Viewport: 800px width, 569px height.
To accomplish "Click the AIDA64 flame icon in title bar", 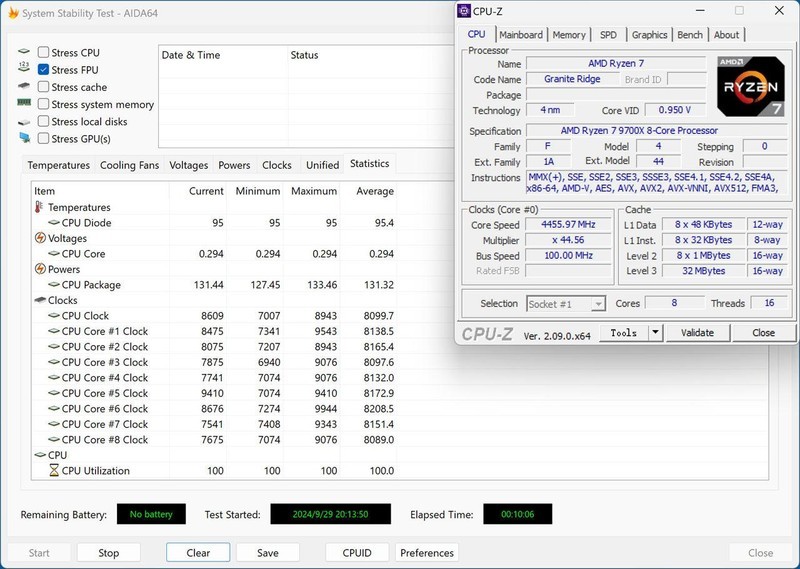I will (x=13, y=13).
